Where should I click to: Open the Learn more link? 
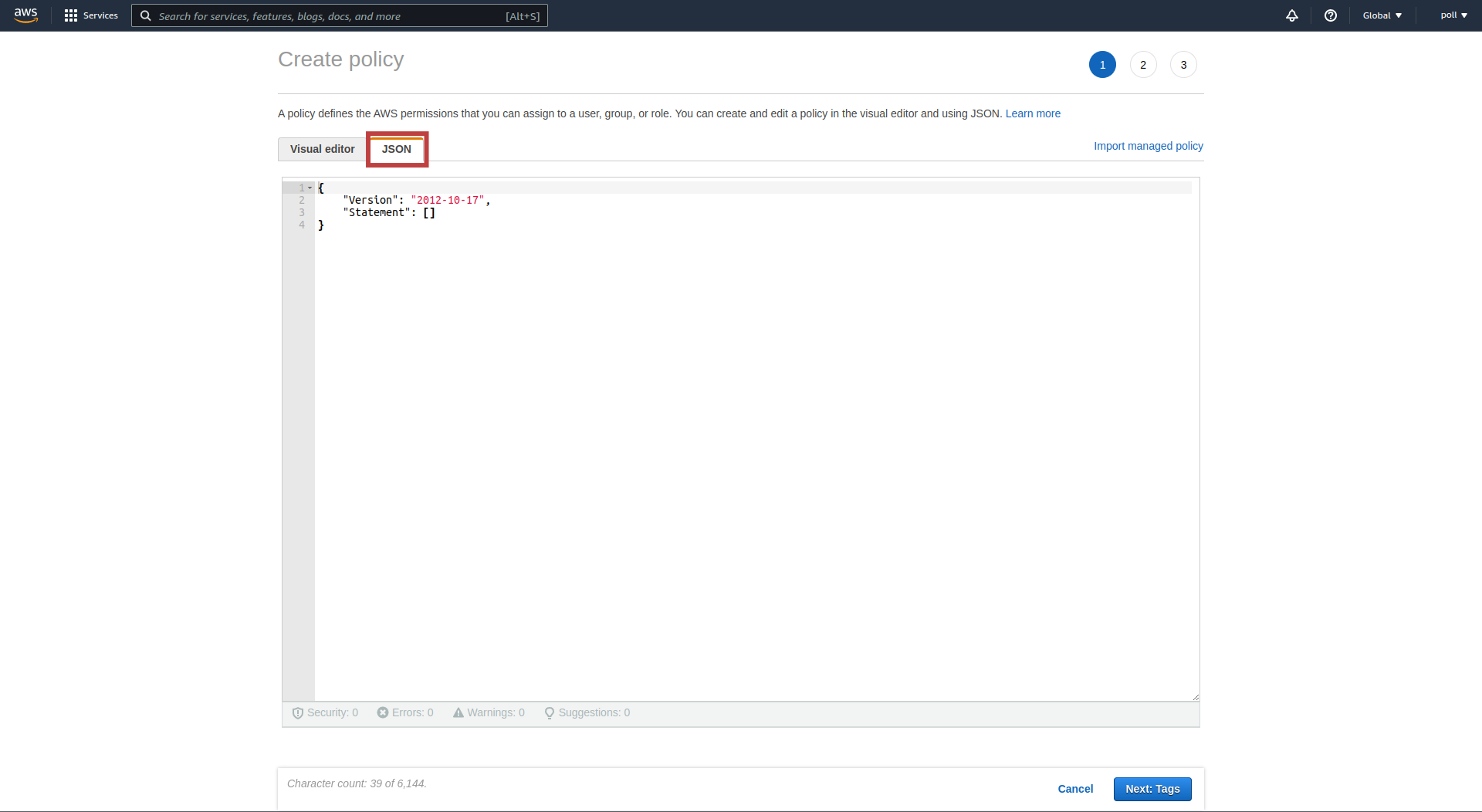1033,113
